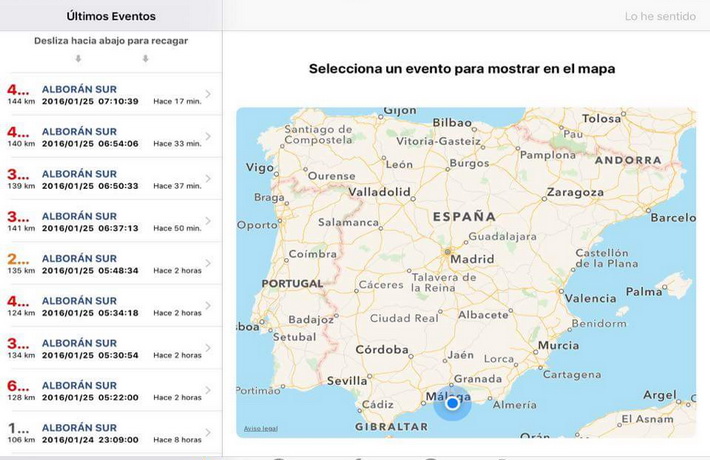Click "Desliza hacia abajo para recargar" text
Viewport: 710px width, 460px height.
point(111,41)
